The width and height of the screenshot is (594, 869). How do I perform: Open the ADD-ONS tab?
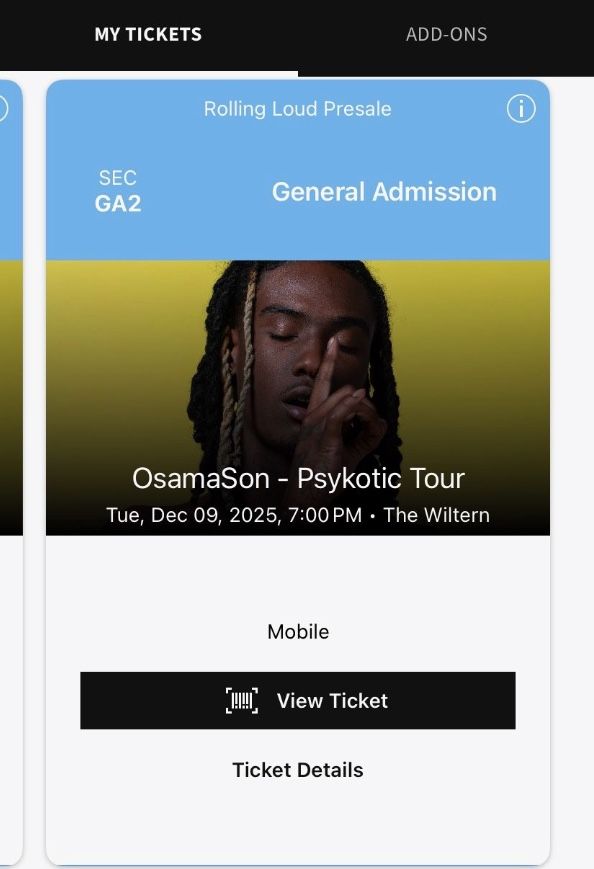click(x=446, y=34)
